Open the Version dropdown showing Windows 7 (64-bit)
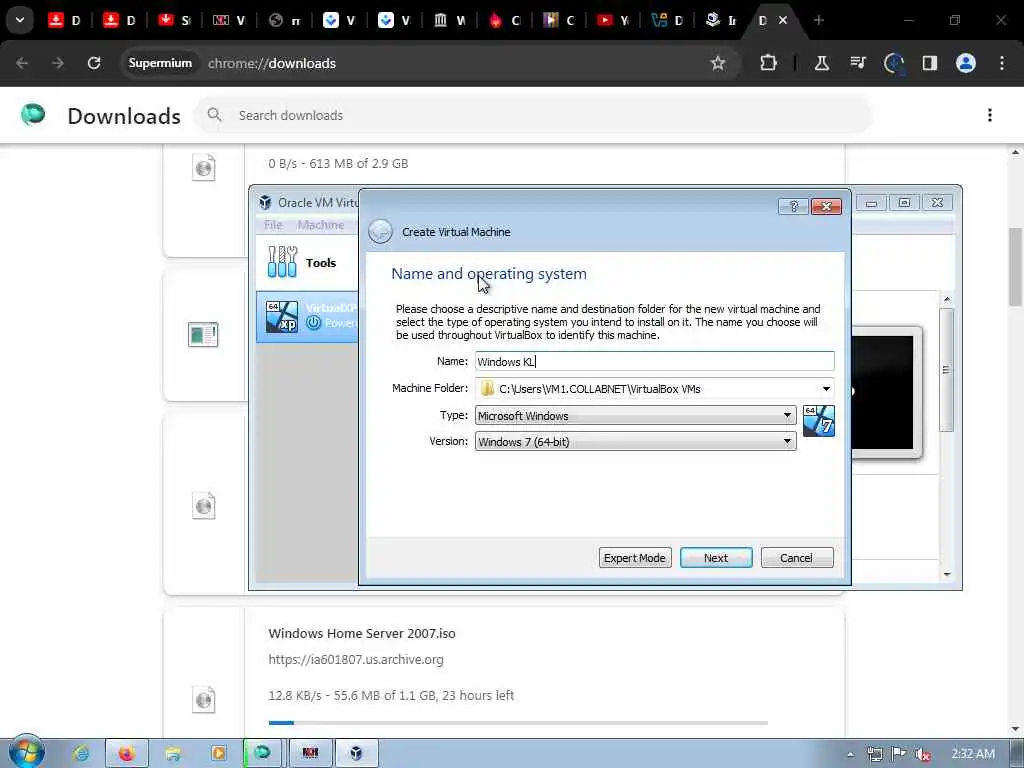This screenshot has width=1024, height=768. pos(635,441)
